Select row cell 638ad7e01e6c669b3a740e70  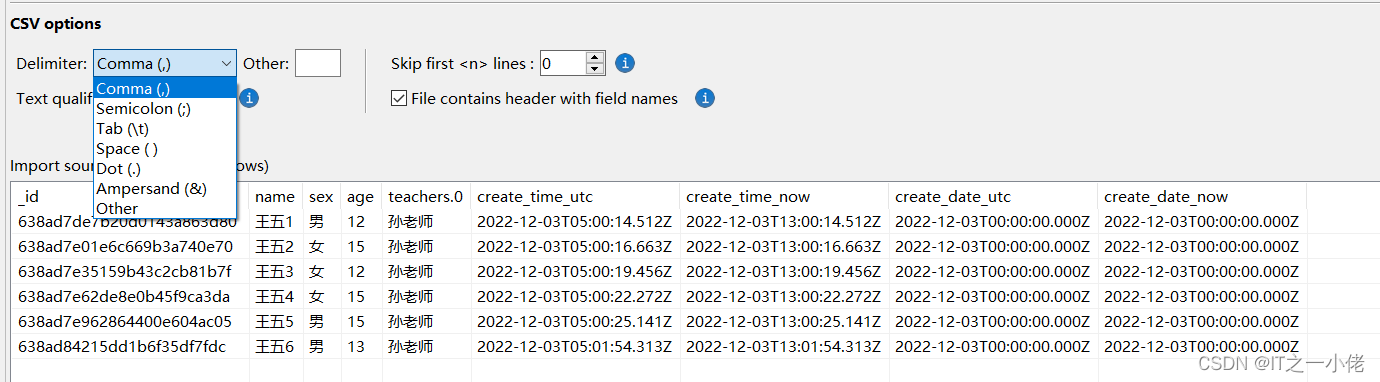click(126, 246)
